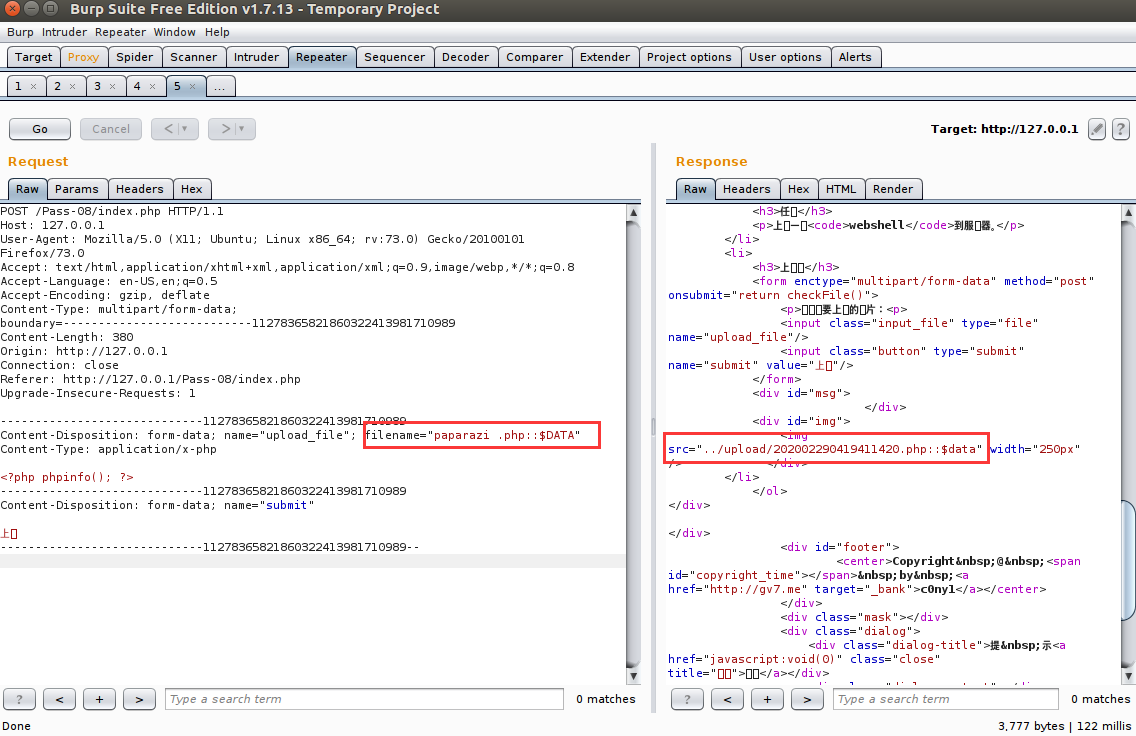
Task: Click request search plus options button
Action: click(x=99, y=699)
